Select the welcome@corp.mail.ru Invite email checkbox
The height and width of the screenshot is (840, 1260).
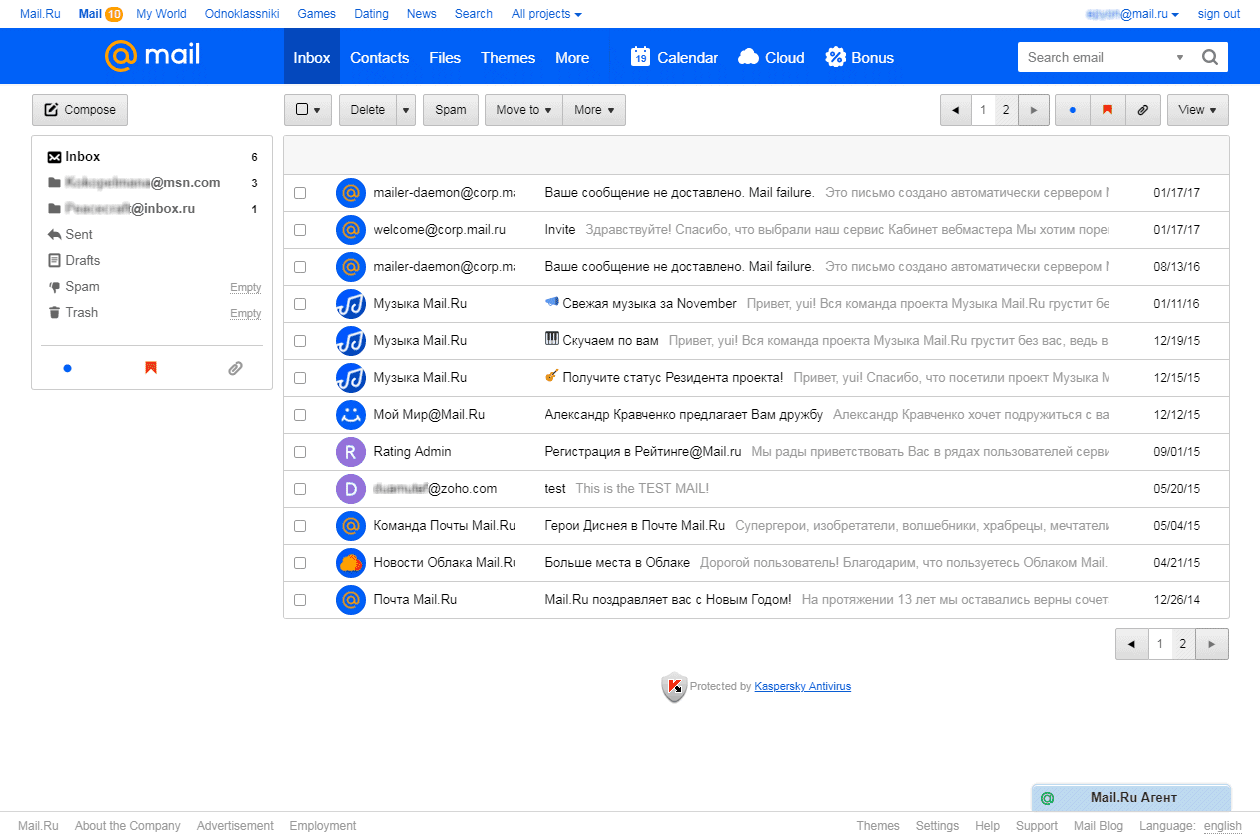click(x=300, y=230)
